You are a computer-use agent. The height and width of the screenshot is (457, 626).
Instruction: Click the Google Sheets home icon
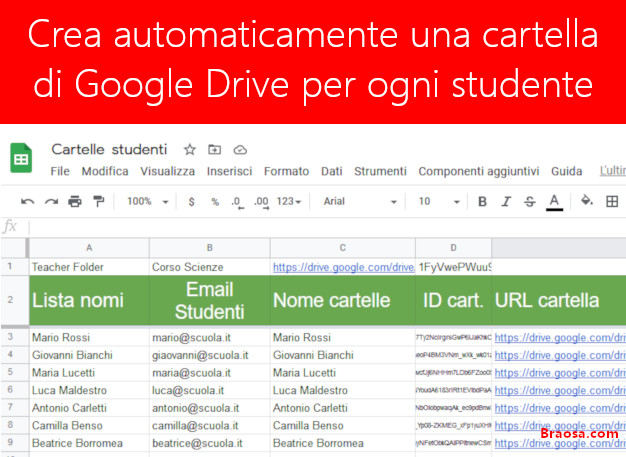point(21,160)
